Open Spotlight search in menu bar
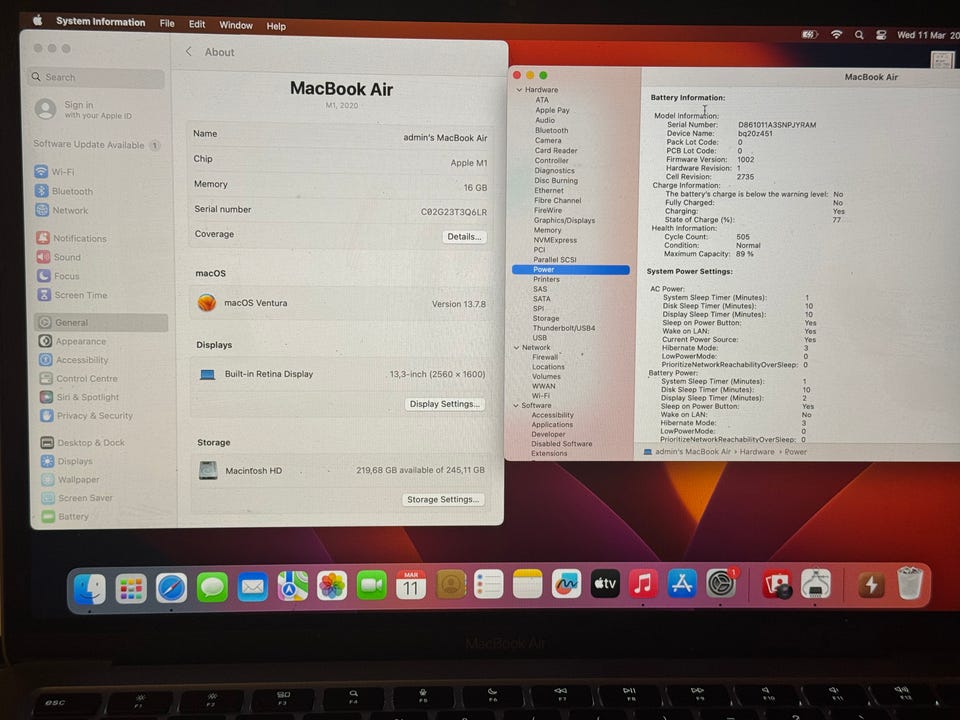Viewport: 960px width, 720px height. point(859,35)
